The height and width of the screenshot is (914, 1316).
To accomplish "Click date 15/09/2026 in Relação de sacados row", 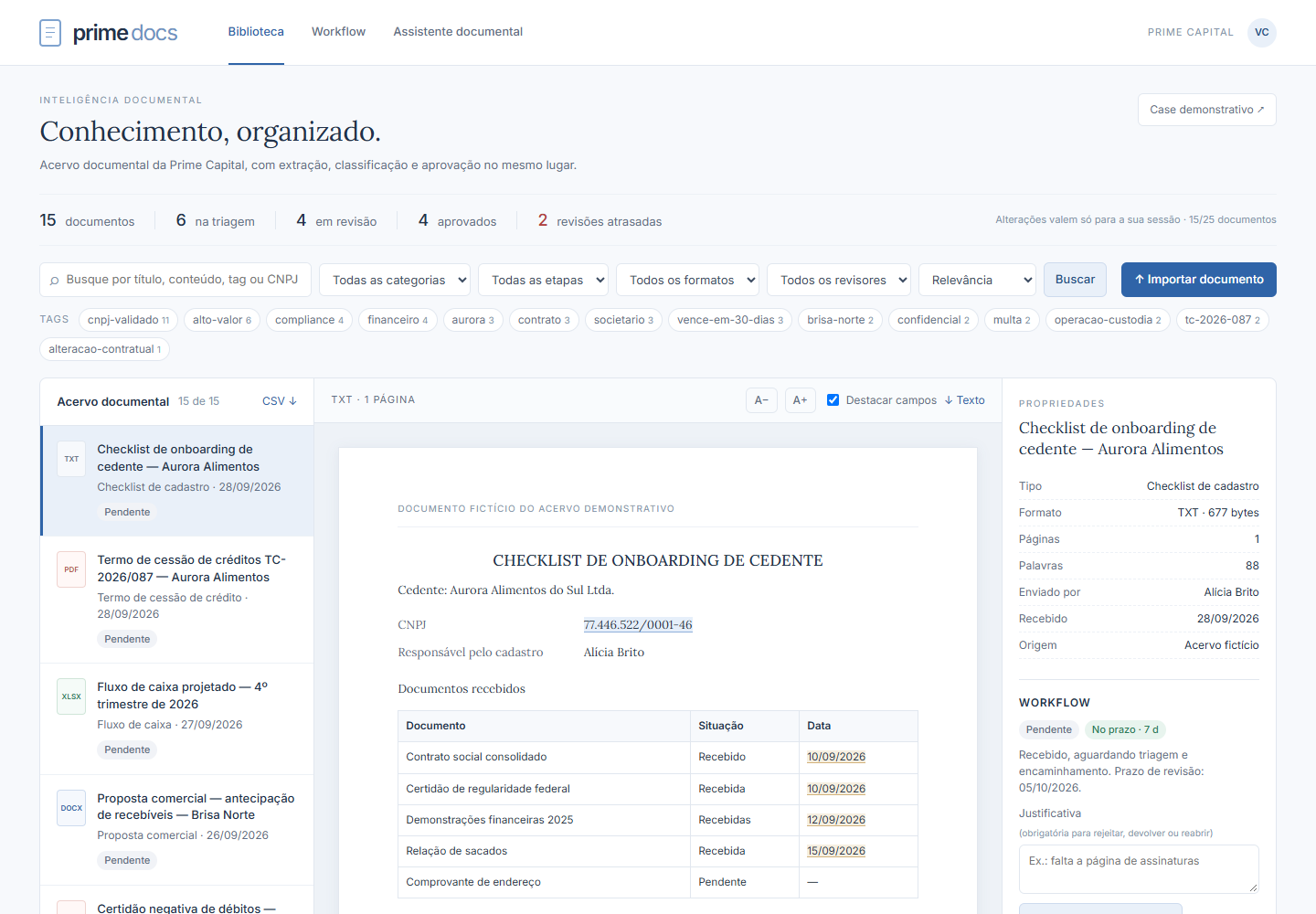I will click(836, 851).
